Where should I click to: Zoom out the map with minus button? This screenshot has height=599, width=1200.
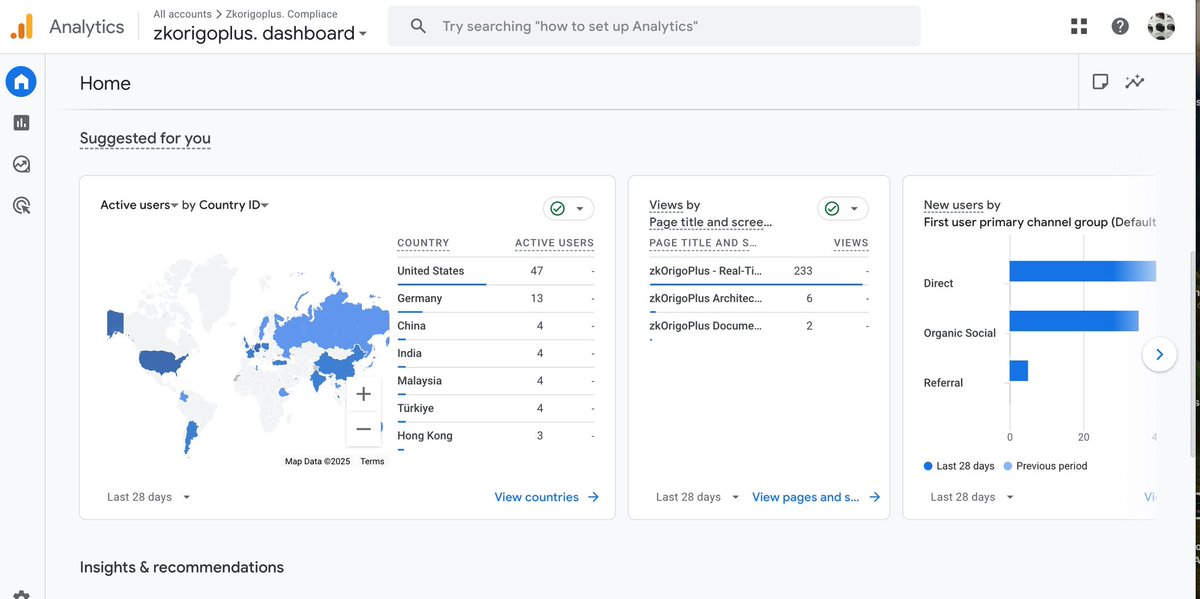click(x=364, y=429)
